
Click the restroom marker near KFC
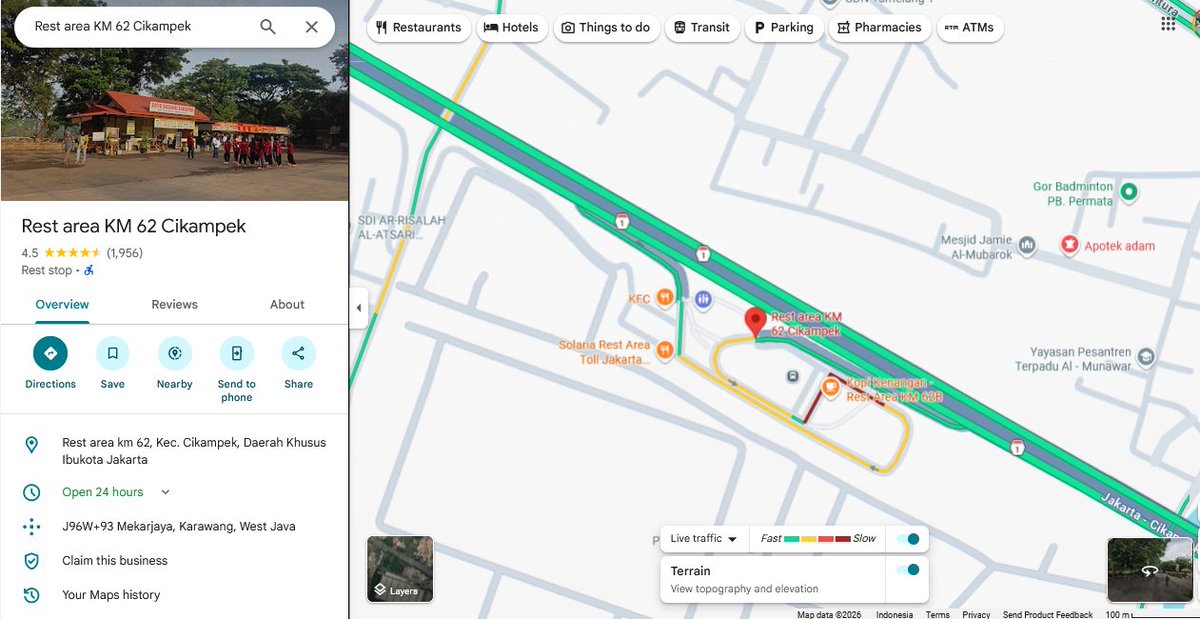[x=703, y=298]
